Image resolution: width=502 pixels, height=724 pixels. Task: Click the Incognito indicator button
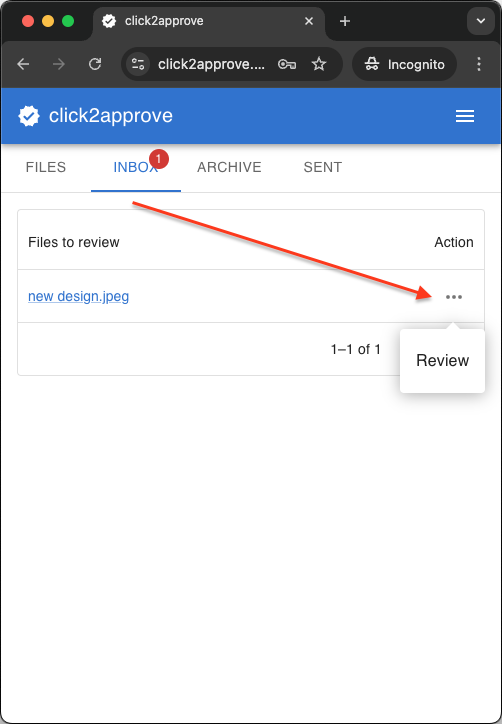[x=405, y=64]
